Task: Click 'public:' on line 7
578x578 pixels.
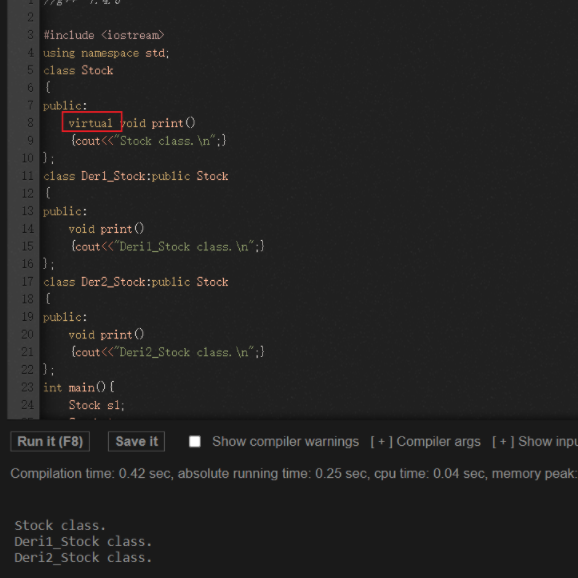Action: [x=65, y=106]
